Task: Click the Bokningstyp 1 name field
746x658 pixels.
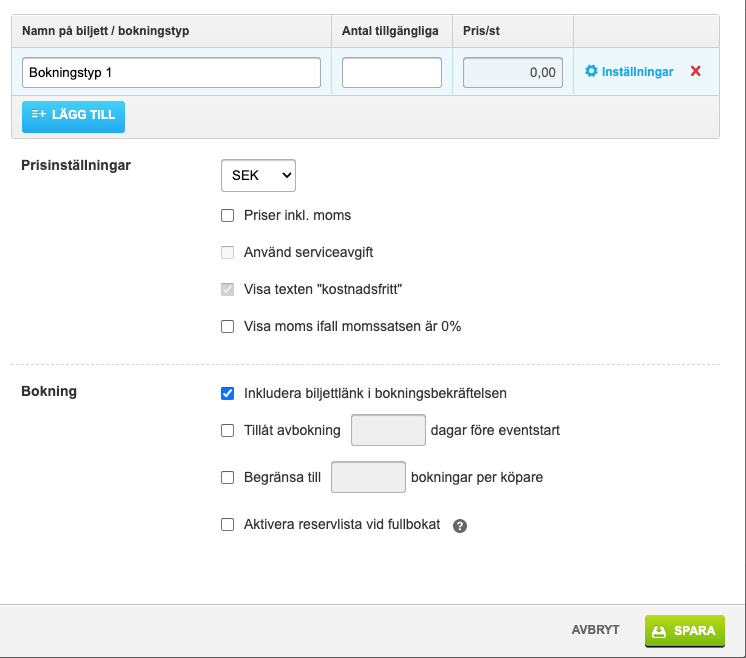Action: [x=171, y=73]
